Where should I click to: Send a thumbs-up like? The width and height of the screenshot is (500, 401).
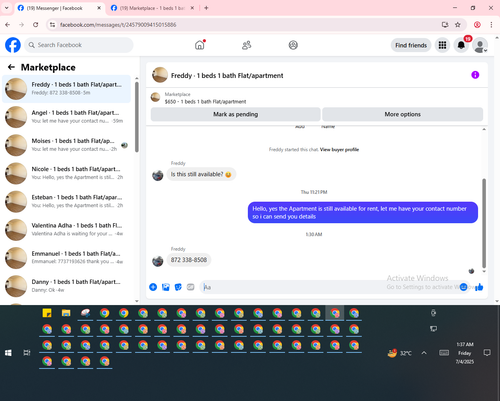pos(479,287)
